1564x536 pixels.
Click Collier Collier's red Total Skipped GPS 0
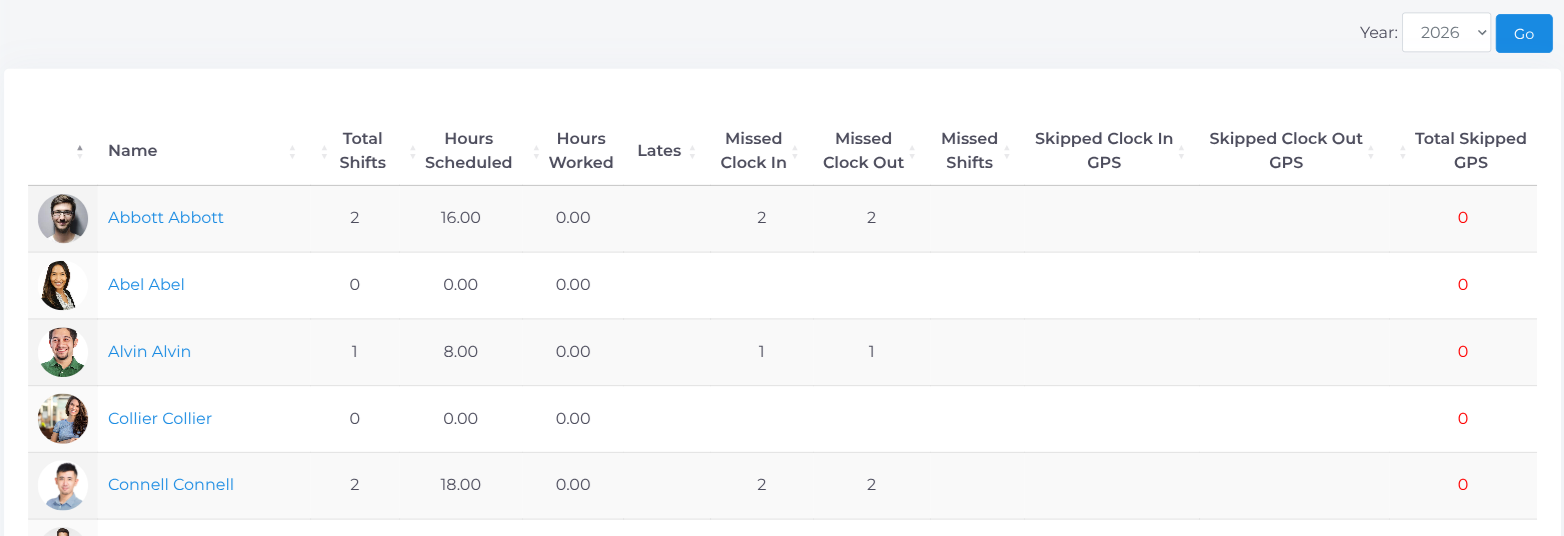[1462, 418]
